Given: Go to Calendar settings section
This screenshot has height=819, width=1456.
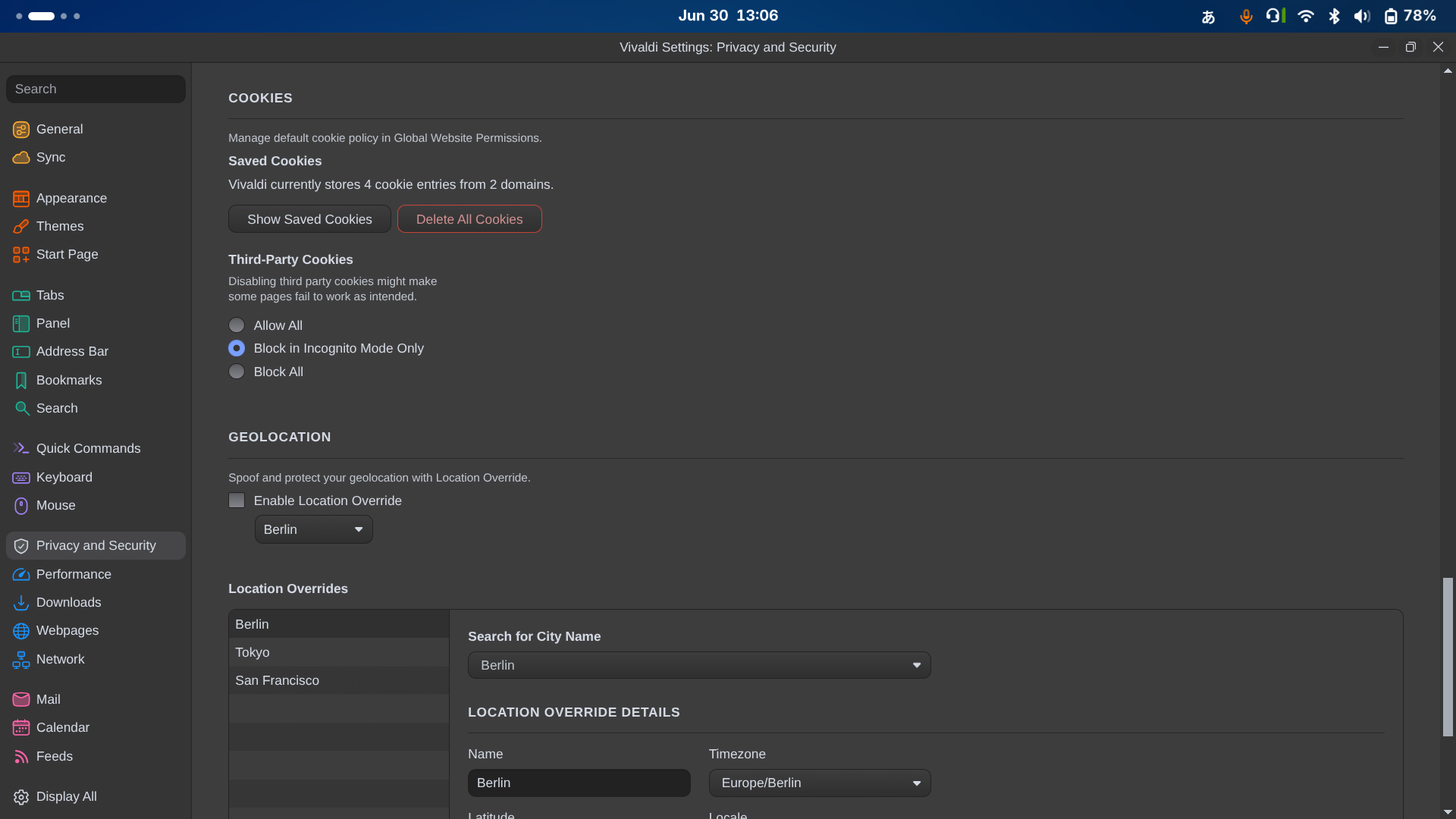Looking at the screenshot, I should (x=96, y=728).
